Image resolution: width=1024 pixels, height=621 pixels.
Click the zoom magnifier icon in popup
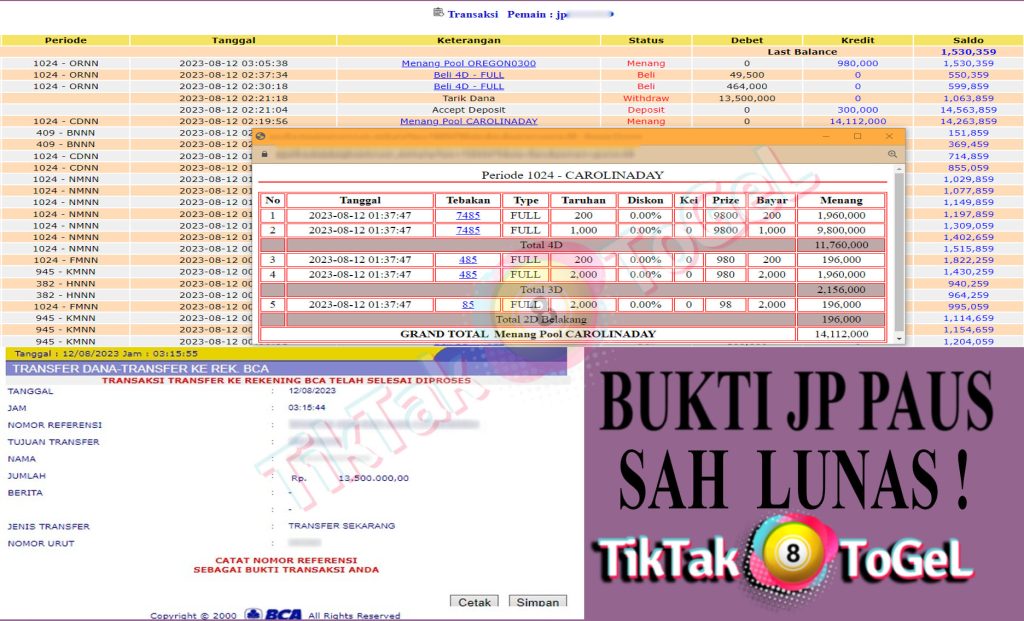[x=892, y=155]
